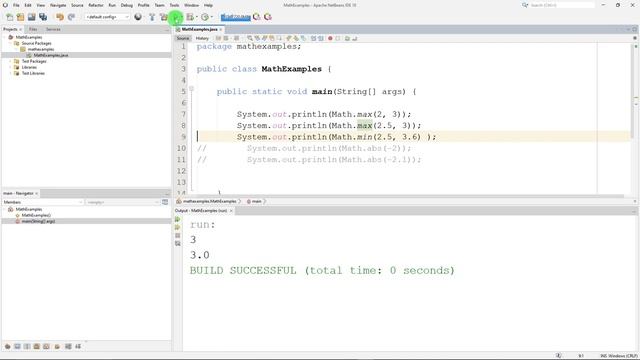Open Navigator filter dropdown next to Members
The width and height of the screenshot is (640, 360).
123,202
